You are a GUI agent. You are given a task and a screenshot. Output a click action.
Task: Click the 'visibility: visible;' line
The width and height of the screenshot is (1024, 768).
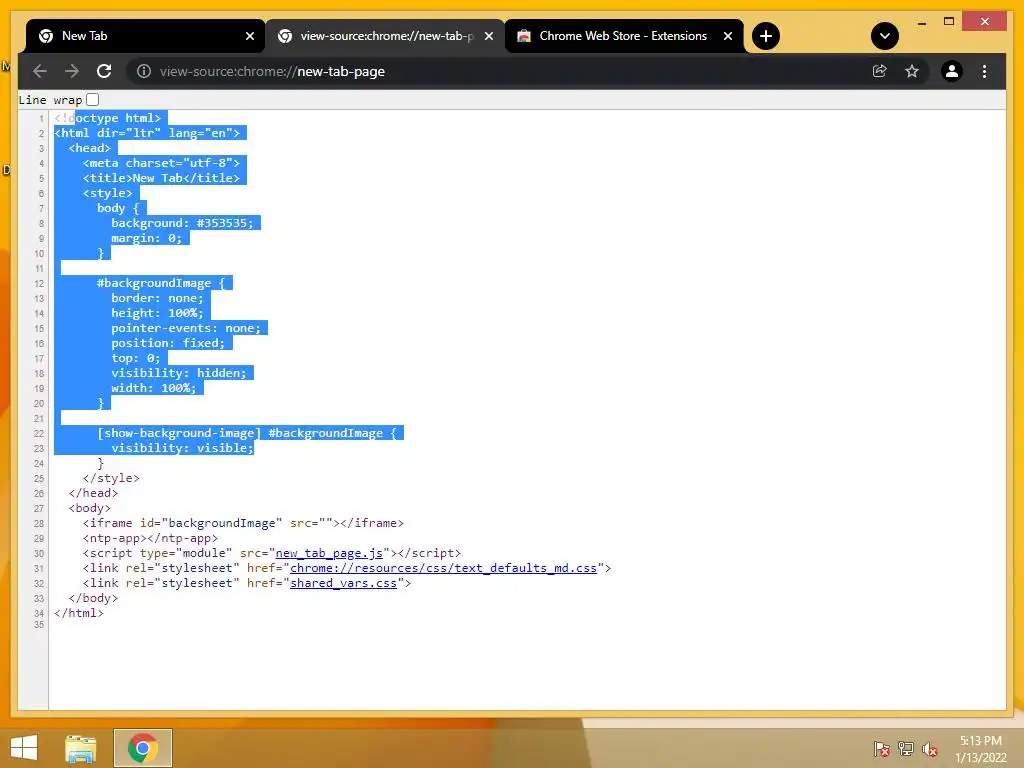coord(182,448)
